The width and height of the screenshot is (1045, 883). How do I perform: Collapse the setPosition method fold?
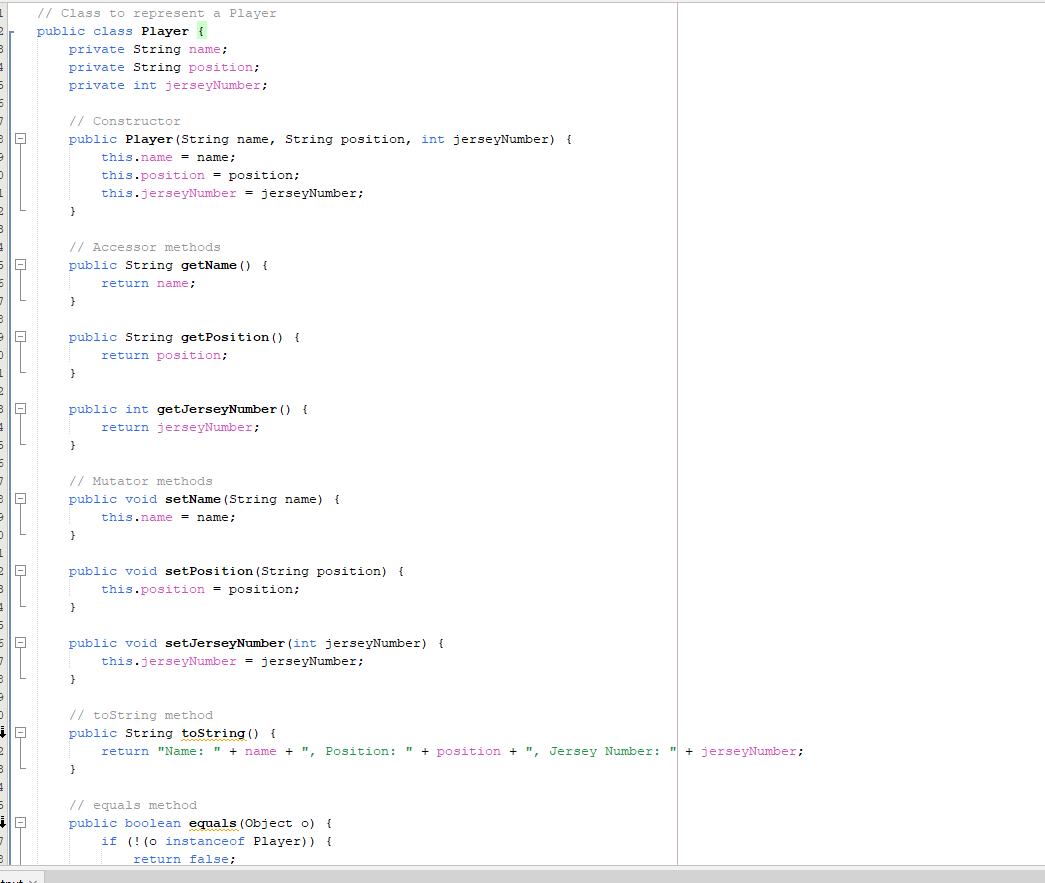[20, 571]
